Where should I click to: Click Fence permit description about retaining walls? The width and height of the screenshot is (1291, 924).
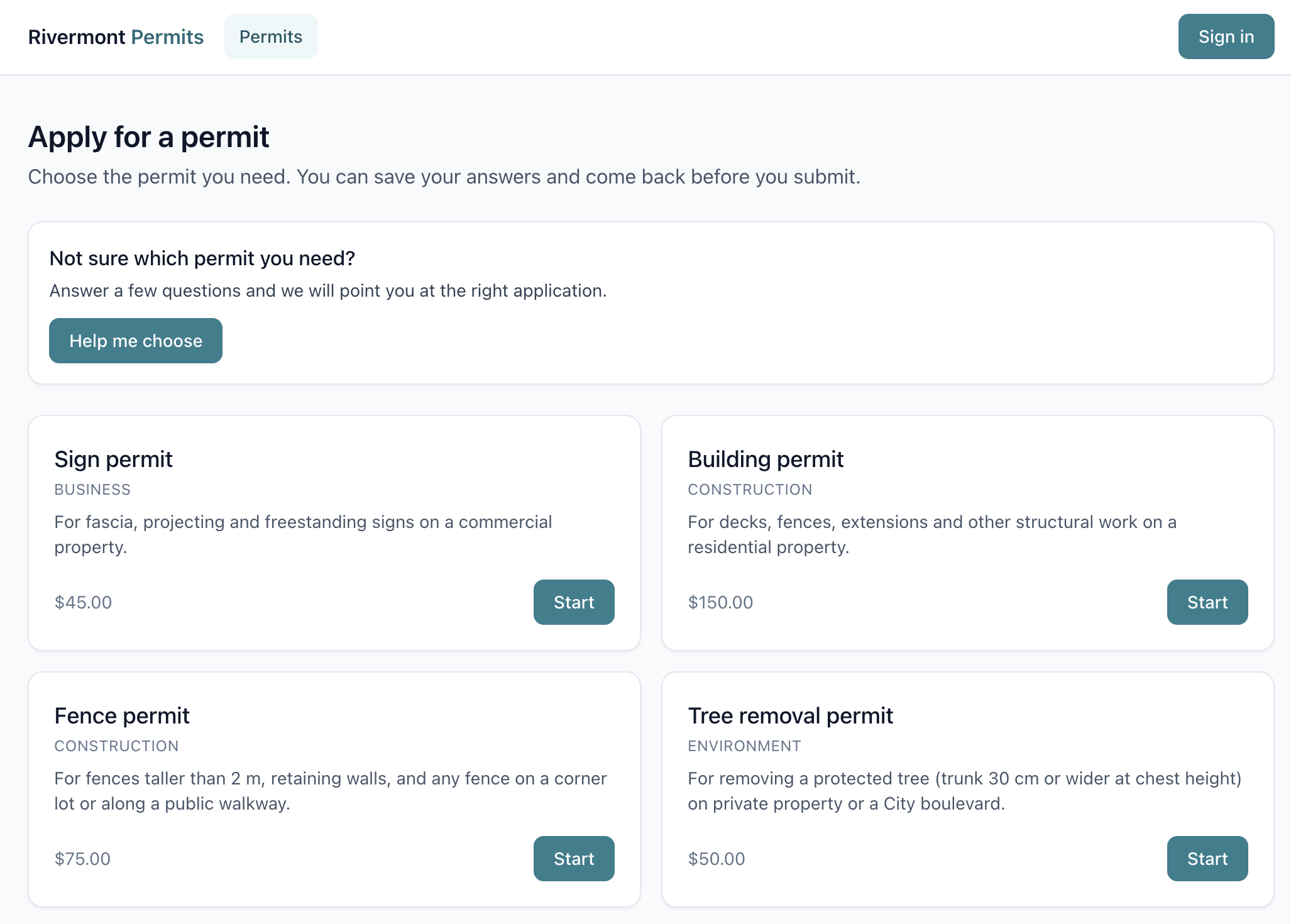click(331, 791)
